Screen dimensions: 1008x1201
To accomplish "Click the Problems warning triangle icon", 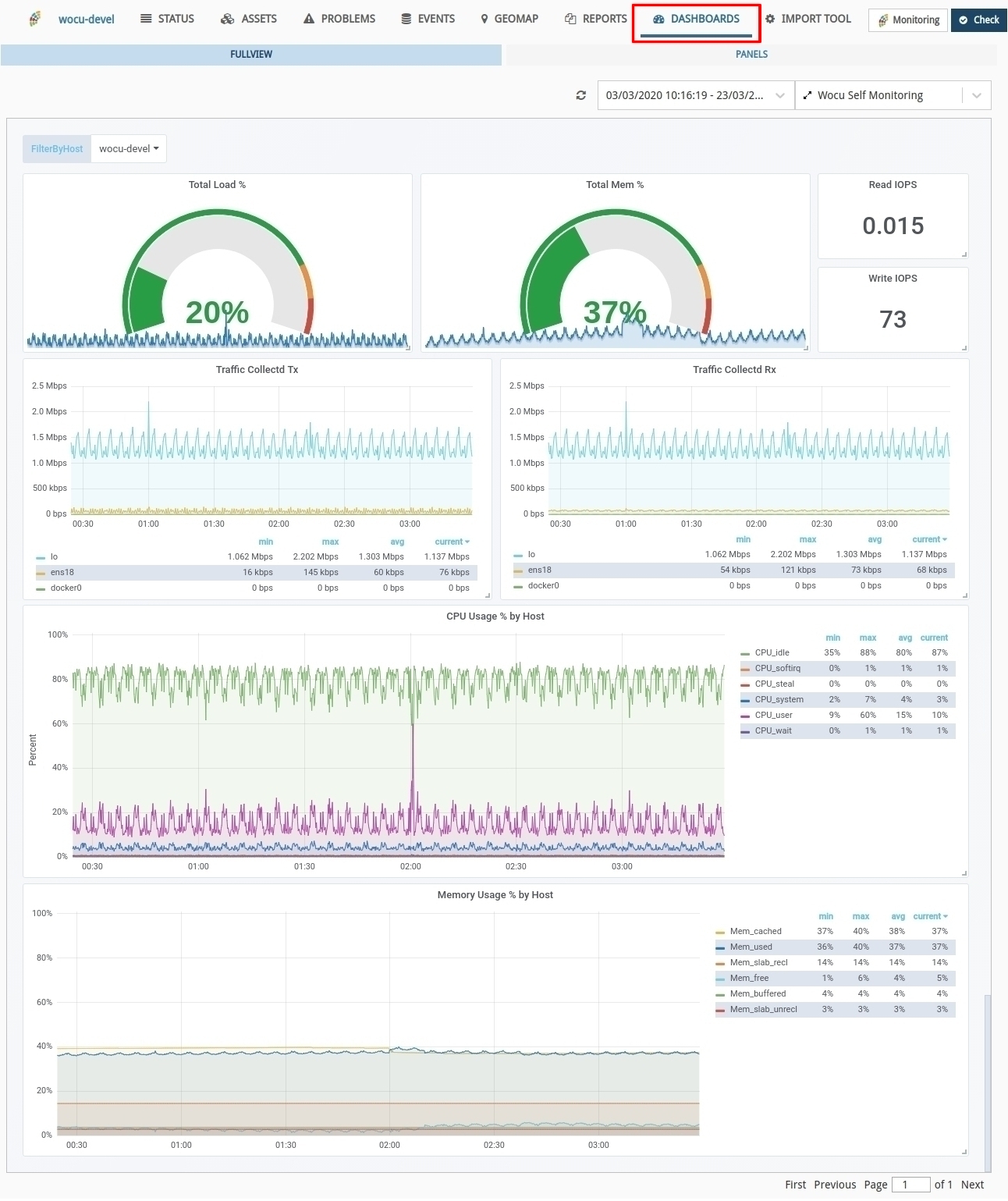I will (x=309, y=19).
